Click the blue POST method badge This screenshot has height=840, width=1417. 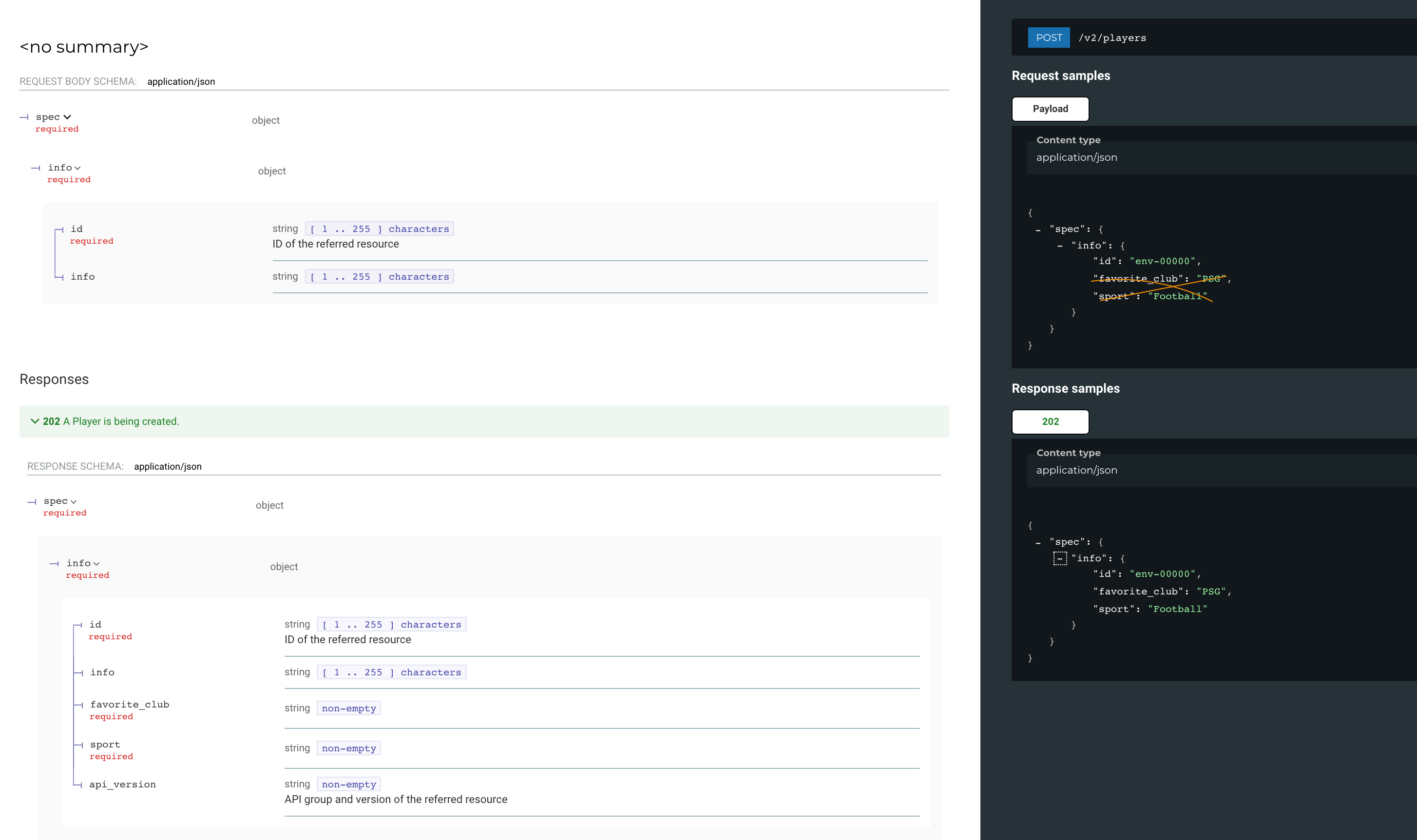tap(1049, 38)
